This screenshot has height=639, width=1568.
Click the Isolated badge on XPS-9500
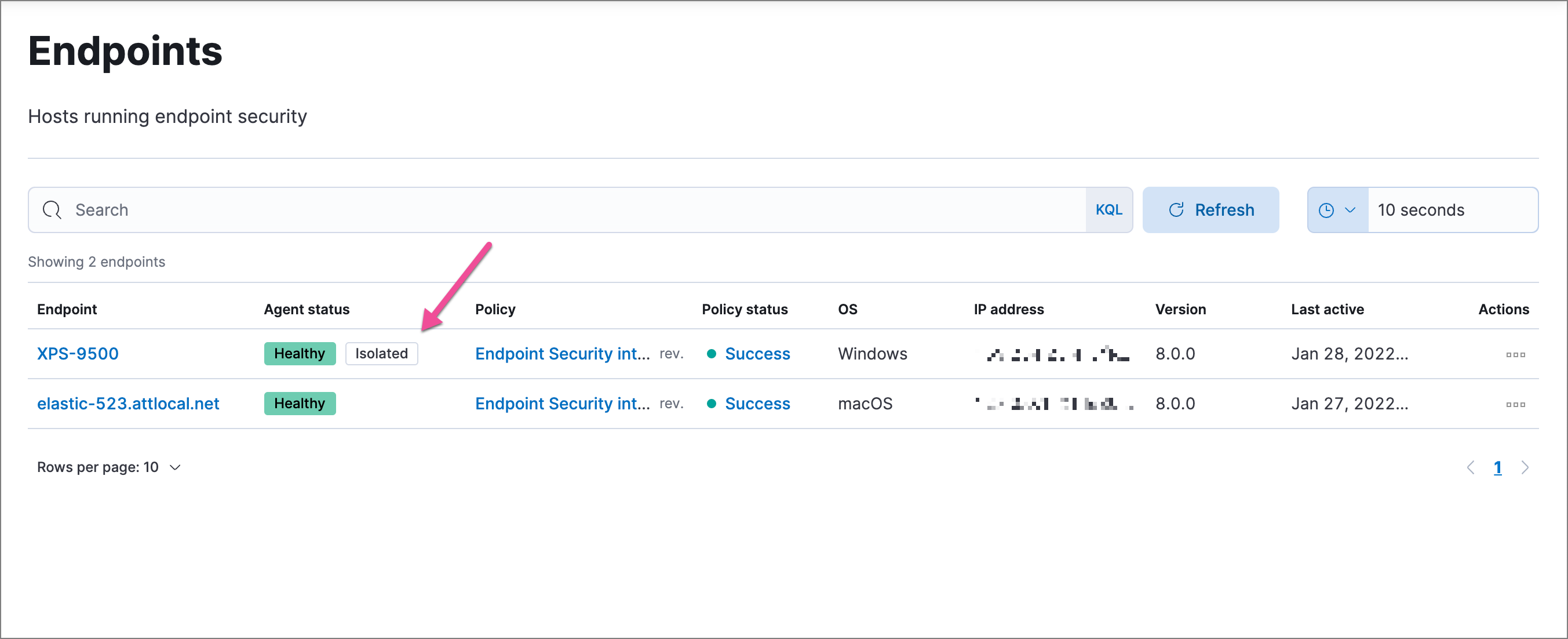point(381,354)
